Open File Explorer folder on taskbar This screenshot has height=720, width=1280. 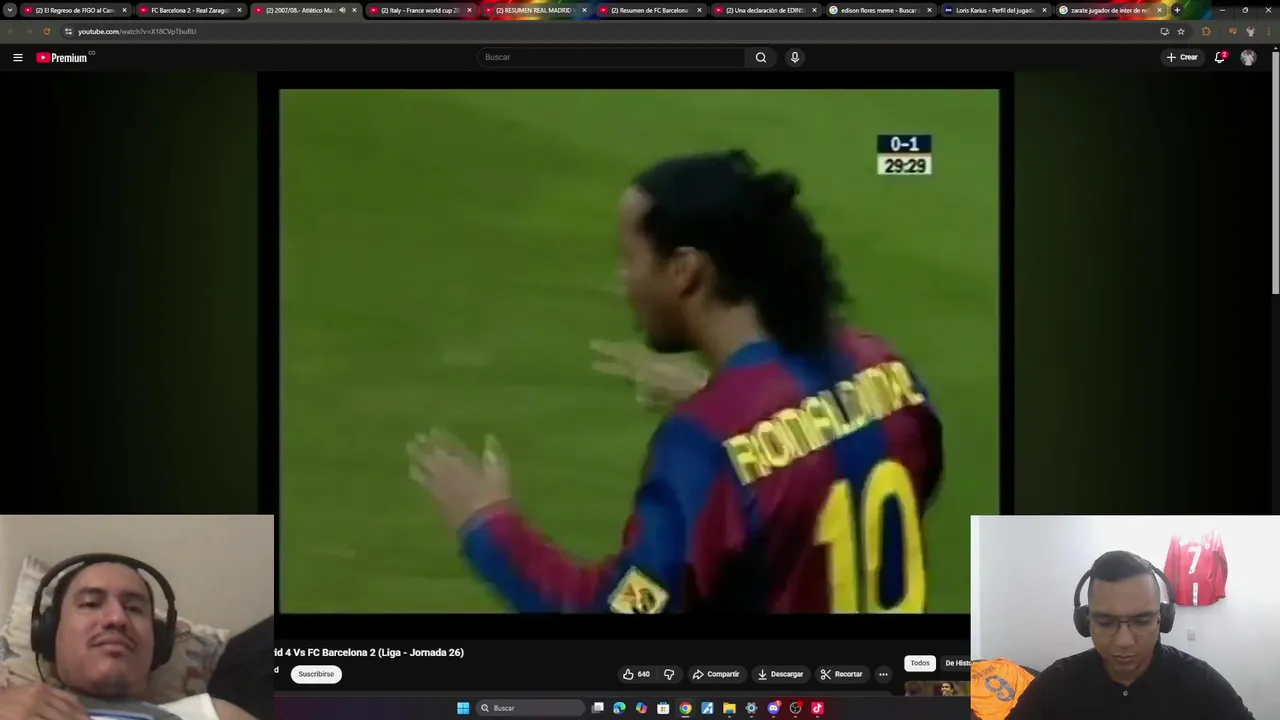[729, 708]
